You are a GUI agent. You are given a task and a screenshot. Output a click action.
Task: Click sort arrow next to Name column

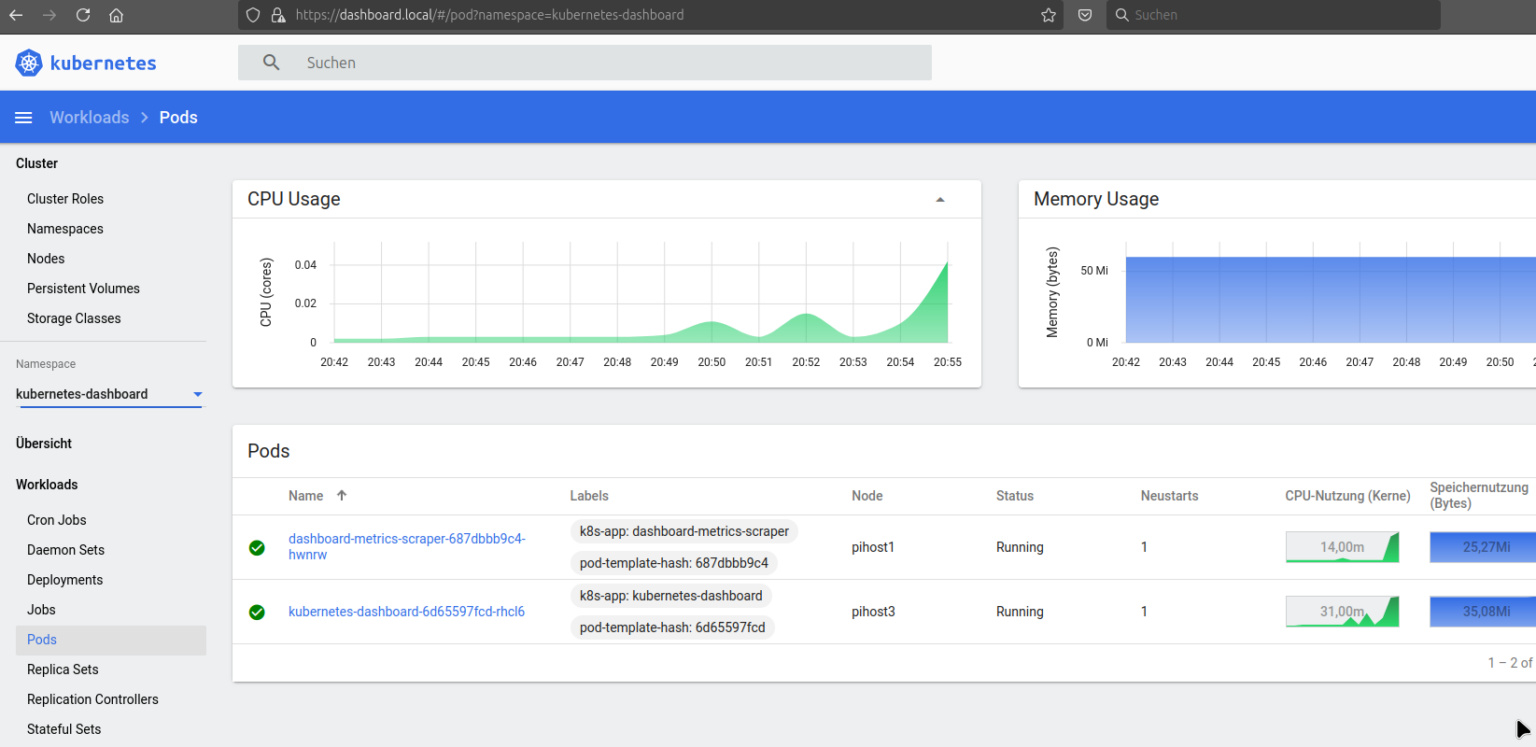pos(342,496)
